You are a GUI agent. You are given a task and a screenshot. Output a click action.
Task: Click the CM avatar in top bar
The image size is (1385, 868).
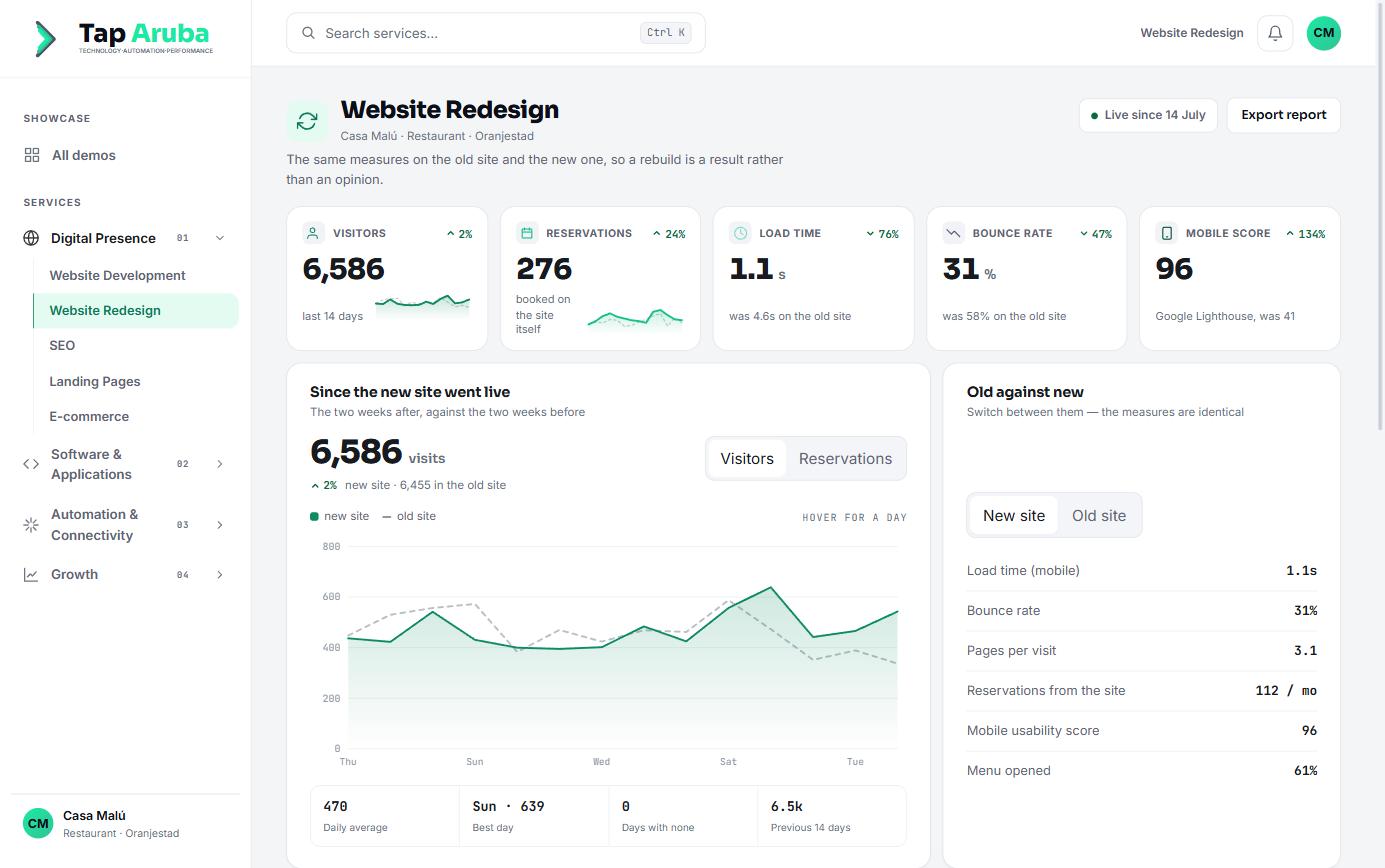[x=1323, y=33]
